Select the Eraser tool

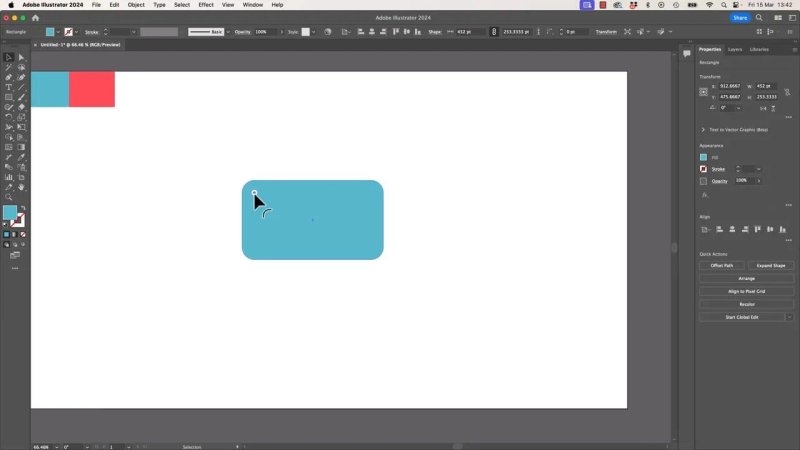pos(21,107)
